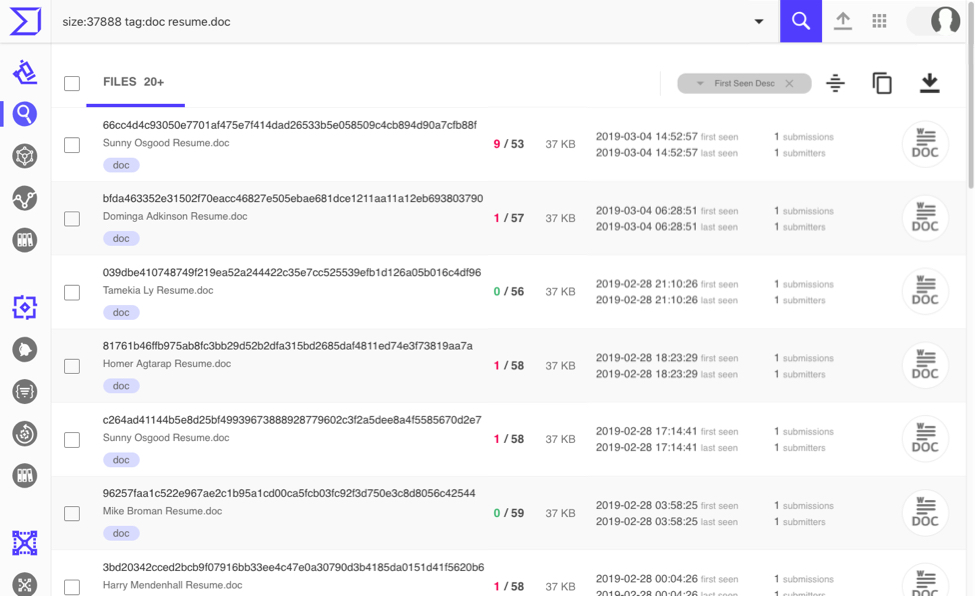Open the upper books library sidebar icon
The image size is (975, 596).
pyautogui.click(x=25, y=240)
